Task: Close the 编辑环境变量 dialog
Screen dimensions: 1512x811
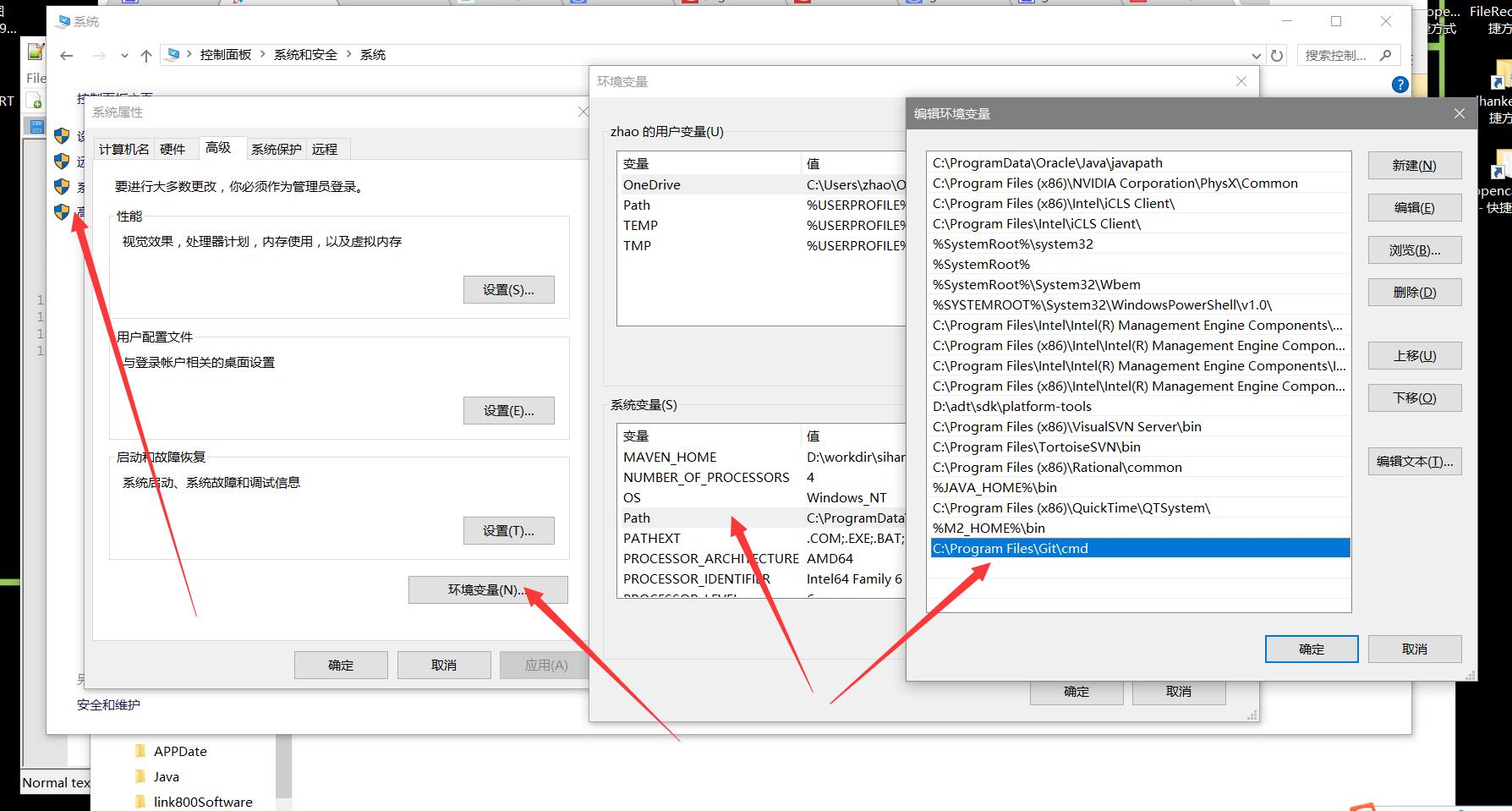Action: (x=1459, y=113)
